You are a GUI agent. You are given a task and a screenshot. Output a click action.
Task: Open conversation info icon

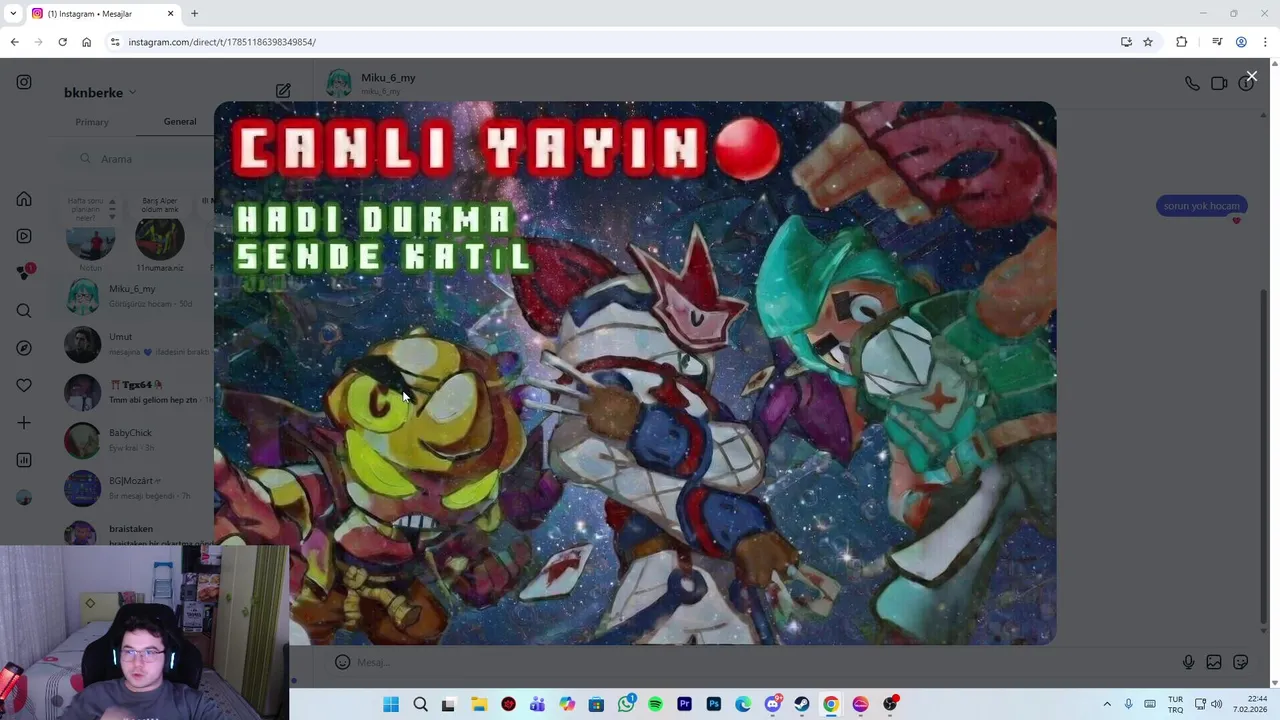click(1246, 84)
